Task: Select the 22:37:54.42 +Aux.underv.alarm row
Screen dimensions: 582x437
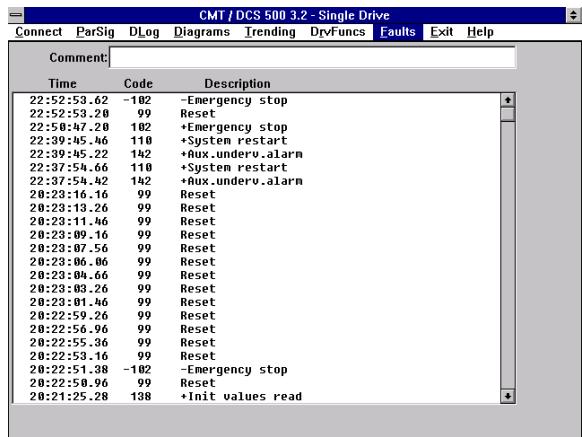Action: point(256,181)
